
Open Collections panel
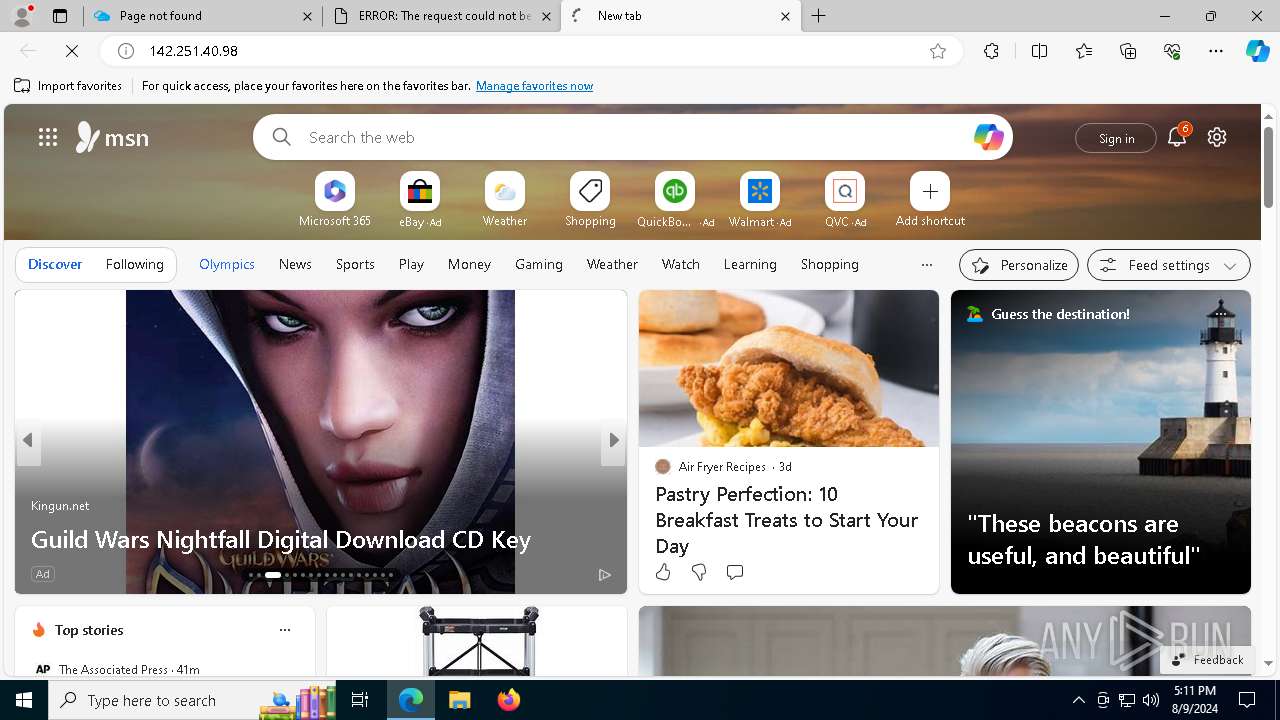1128,51
